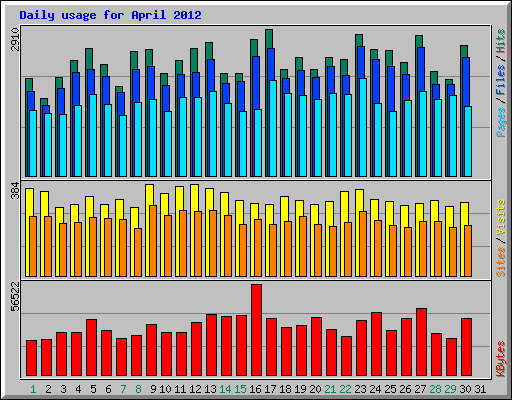This screenshot has height=400, width=512.
Task: Click the orange Sites bar for day 8
Action: [138, 252]
